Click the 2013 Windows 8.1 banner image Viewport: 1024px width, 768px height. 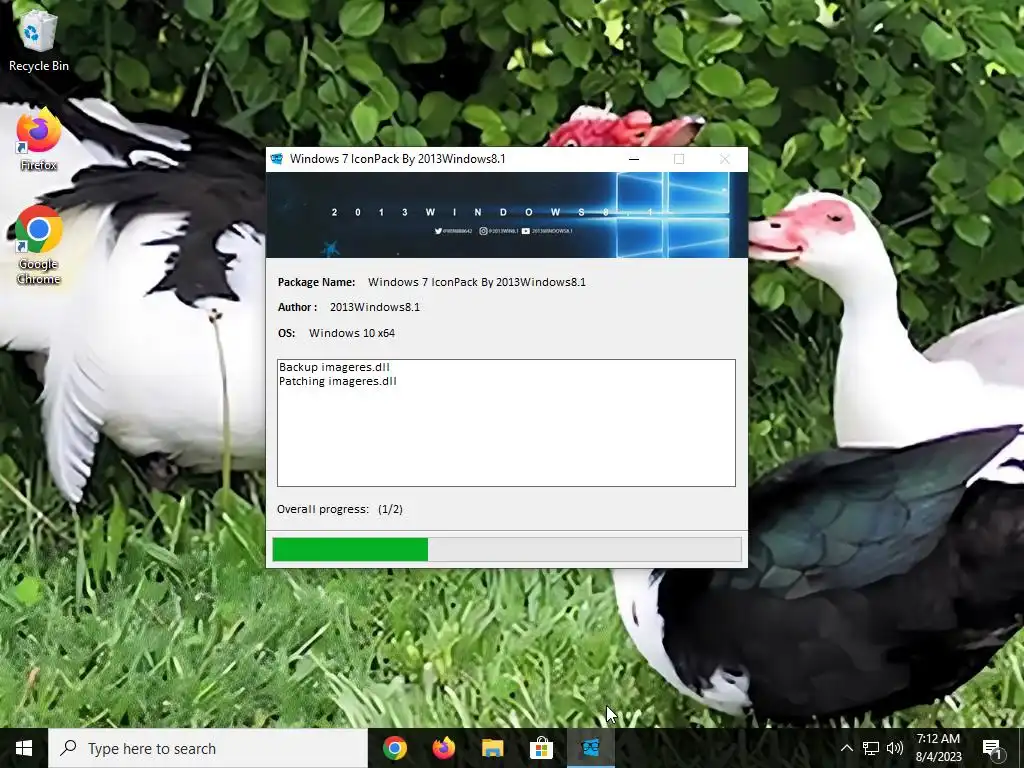tap(507, 215)
